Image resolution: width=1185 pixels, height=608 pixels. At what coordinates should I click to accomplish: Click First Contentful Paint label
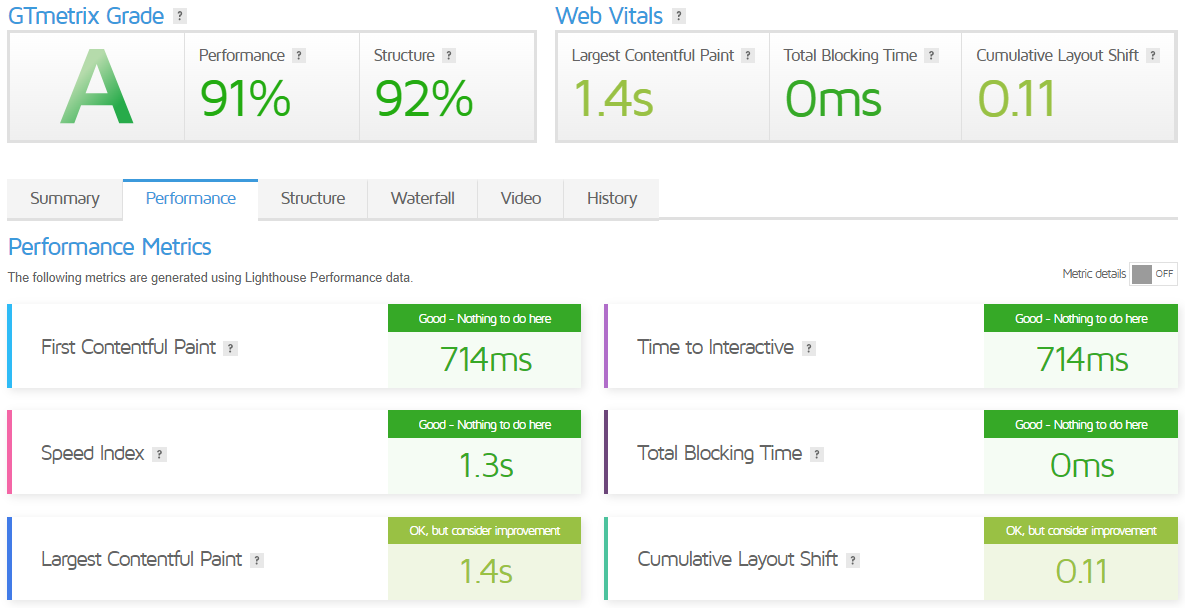pyautogui.click(x=128, y=347)
